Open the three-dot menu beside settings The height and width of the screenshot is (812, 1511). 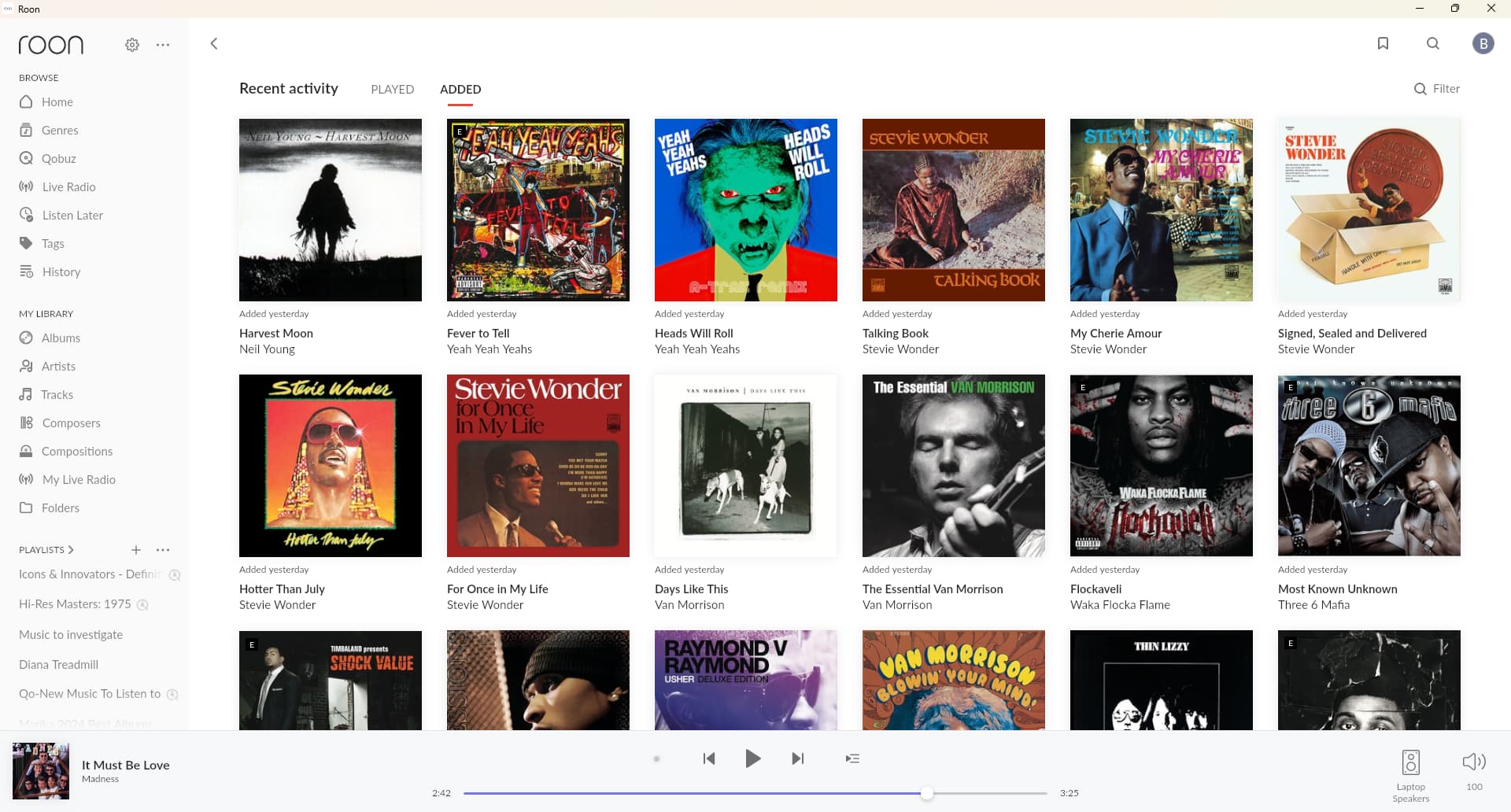click(x=163, y=45)
